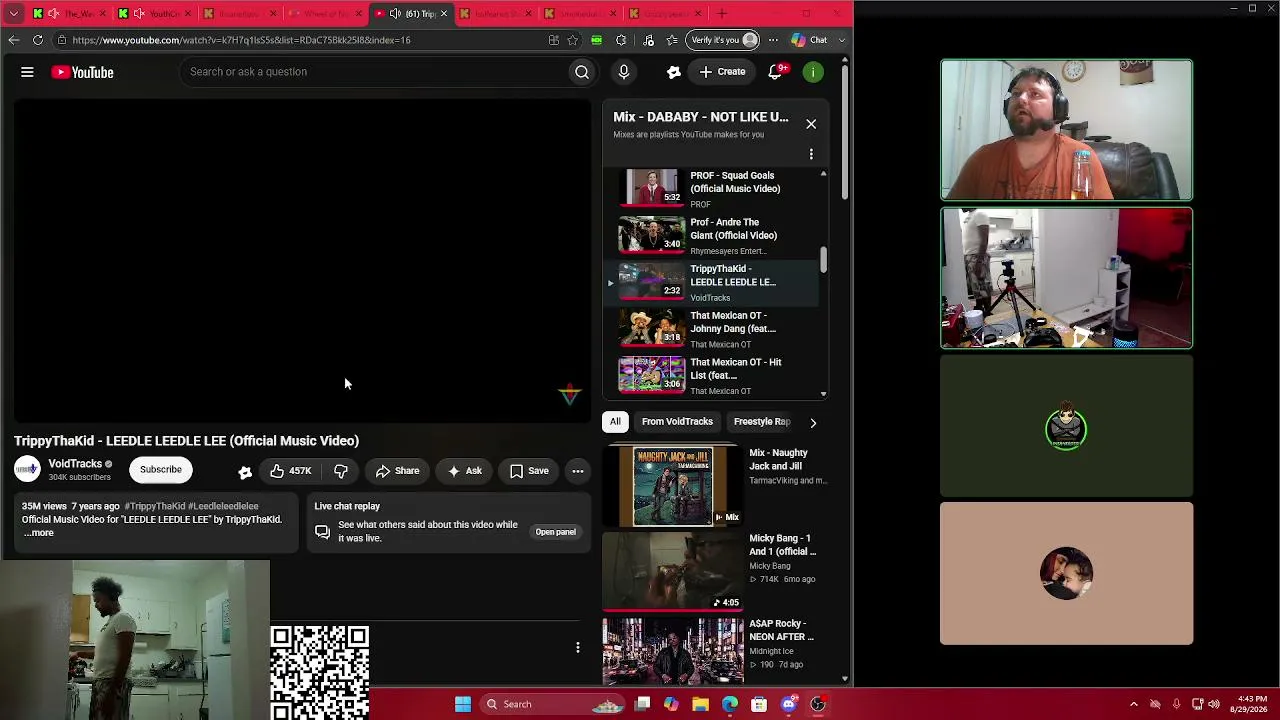Select the From VoidTracks filter chip
Image resolution: width=1280 pixels, height=720 pixels.
pyautogui.click(x=677, y=422)
